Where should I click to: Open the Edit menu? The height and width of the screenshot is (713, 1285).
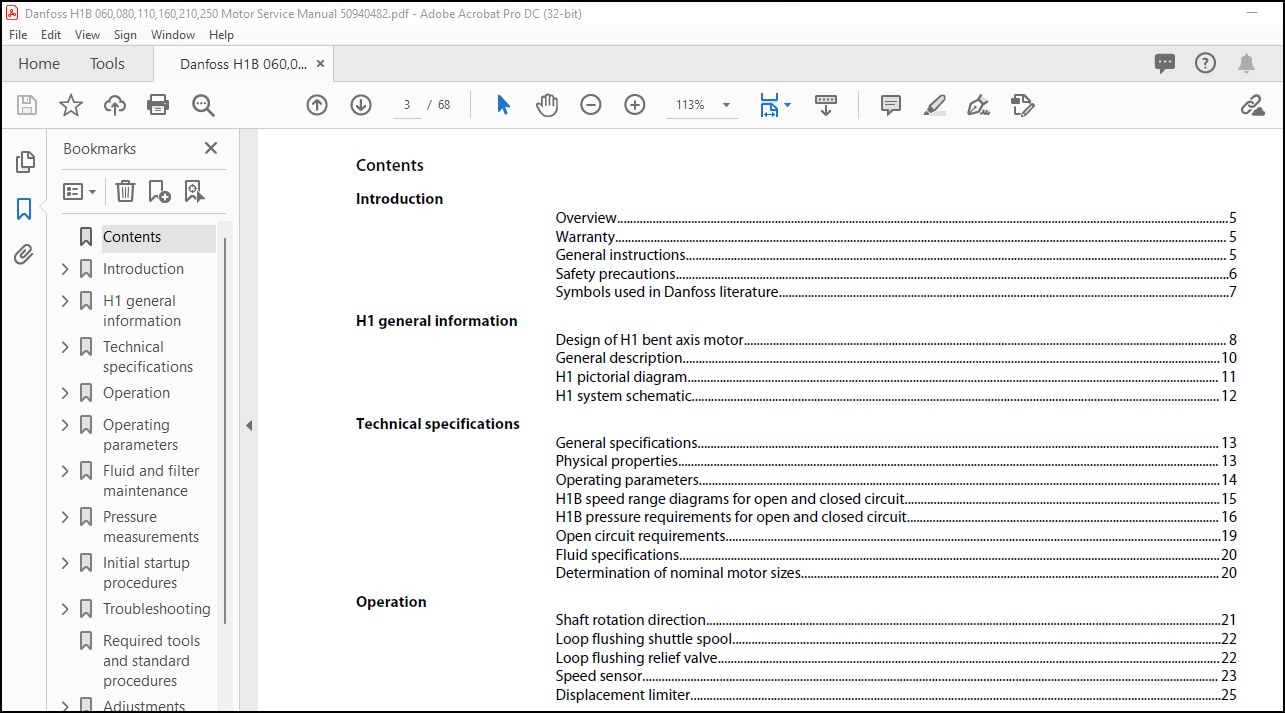(51, 34)
